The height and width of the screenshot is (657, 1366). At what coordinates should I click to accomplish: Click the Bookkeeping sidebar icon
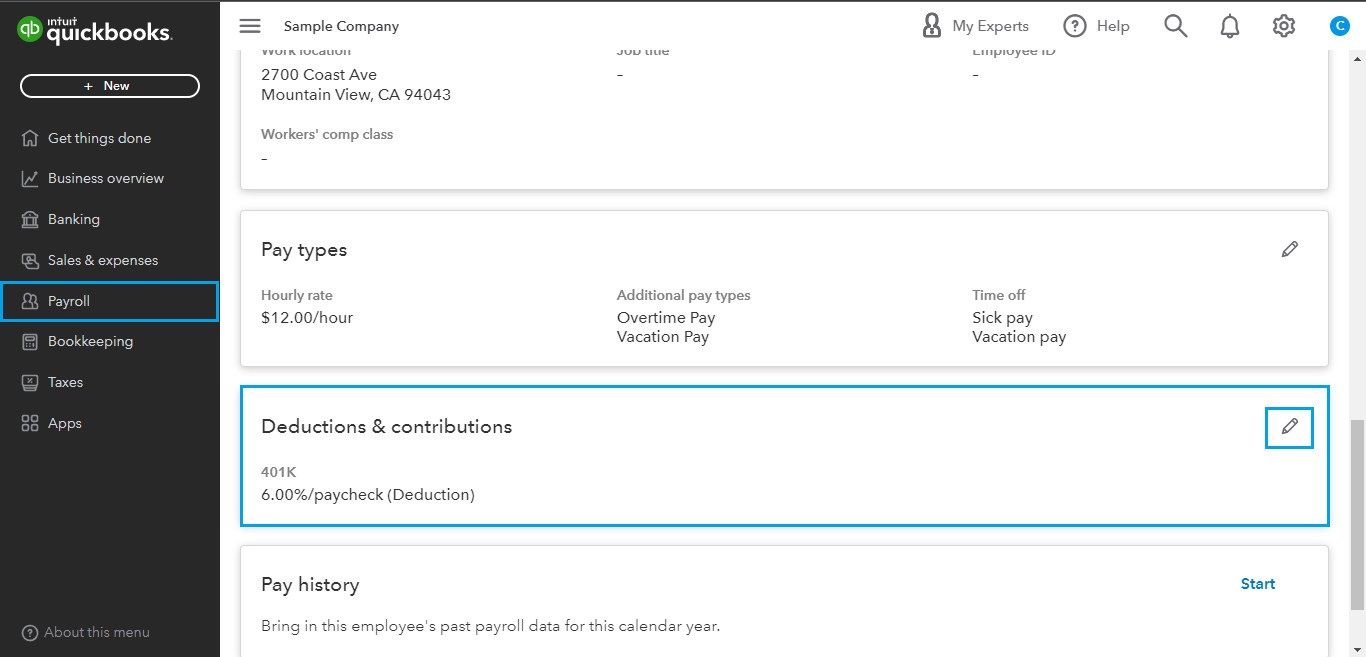click(28, 341)
